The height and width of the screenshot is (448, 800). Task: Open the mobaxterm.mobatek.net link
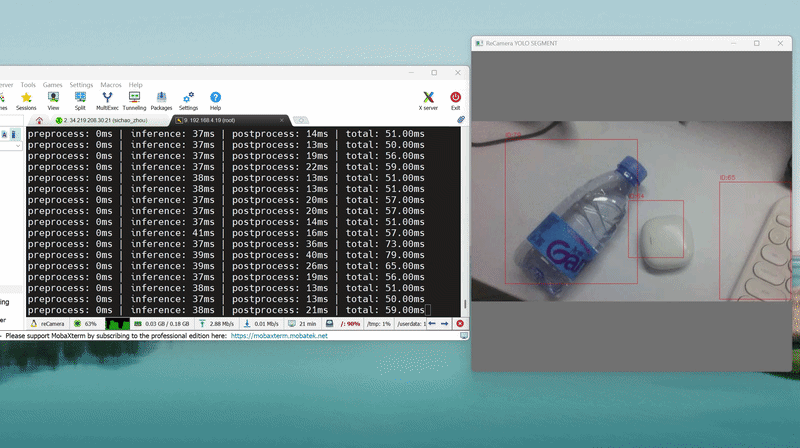279,336
